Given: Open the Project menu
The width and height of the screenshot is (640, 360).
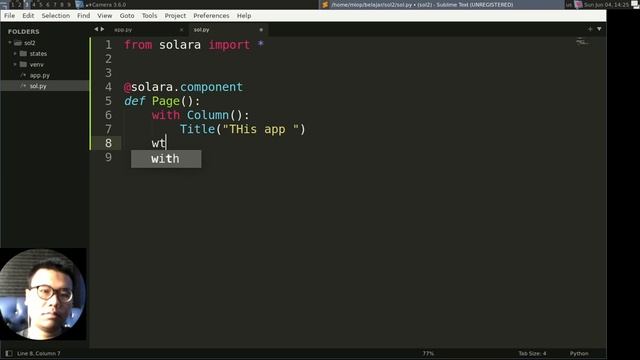Looking at the screenshot, I should tap(175, 16).
